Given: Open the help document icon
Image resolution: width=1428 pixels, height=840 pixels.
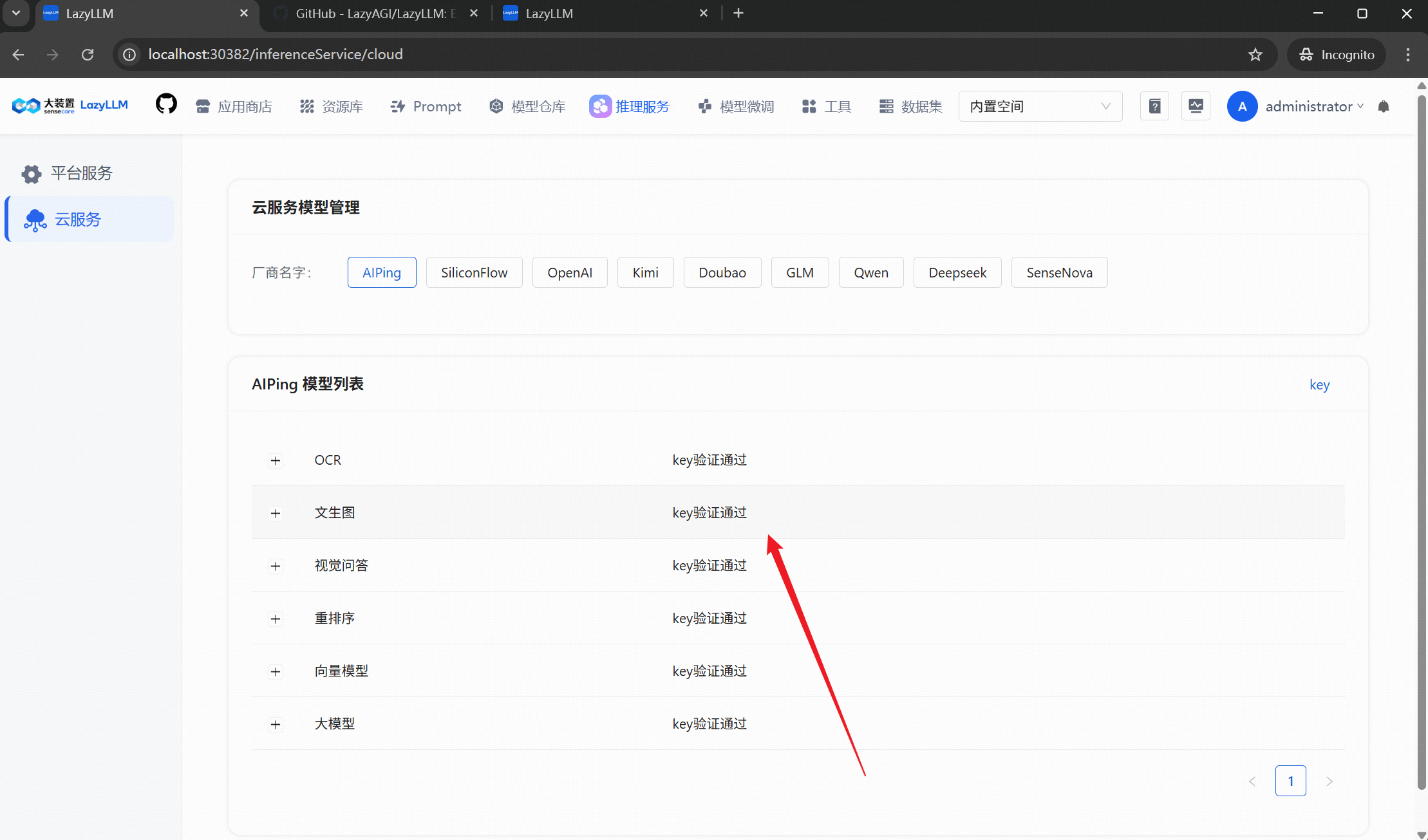Looking at the screenshot, I should (x=1154, y=106).
